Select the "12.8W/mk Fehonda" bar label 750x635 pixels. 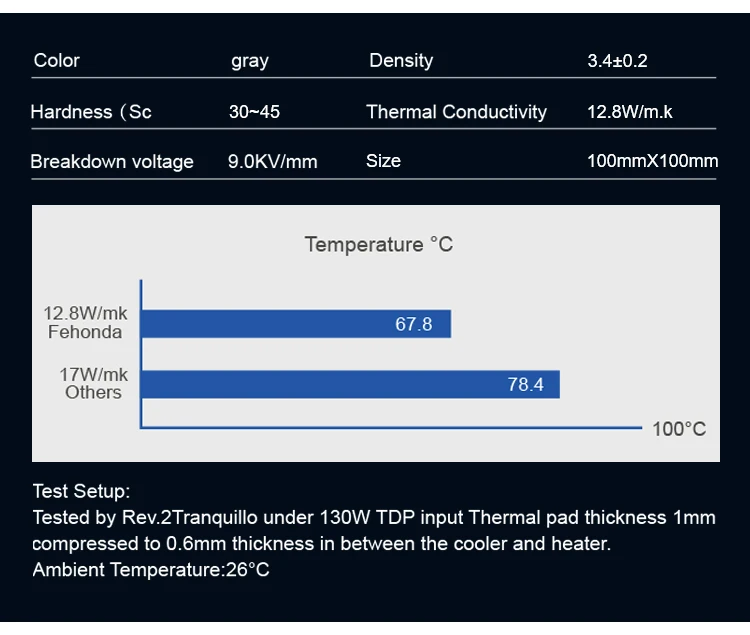[85, 323]
